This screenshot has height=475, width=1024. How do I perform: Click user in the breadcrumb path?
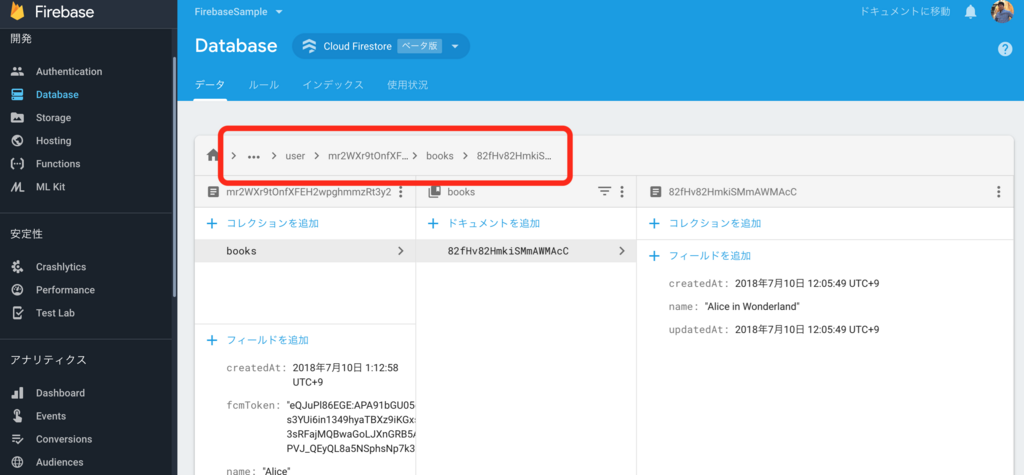coord(295,156)
